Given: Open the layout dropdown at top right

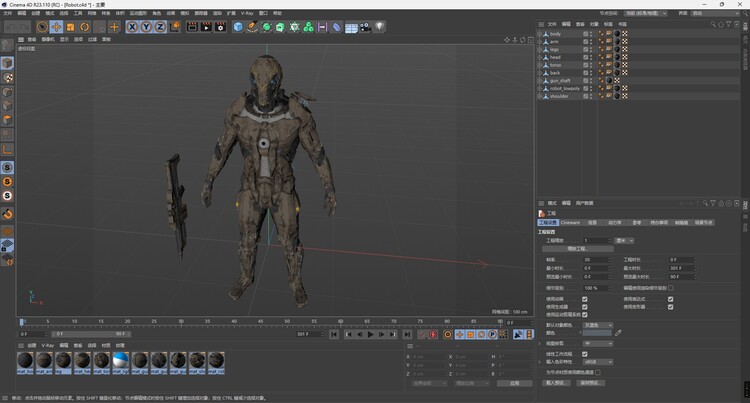Looking at the screenshot, I should coord(715,13).
